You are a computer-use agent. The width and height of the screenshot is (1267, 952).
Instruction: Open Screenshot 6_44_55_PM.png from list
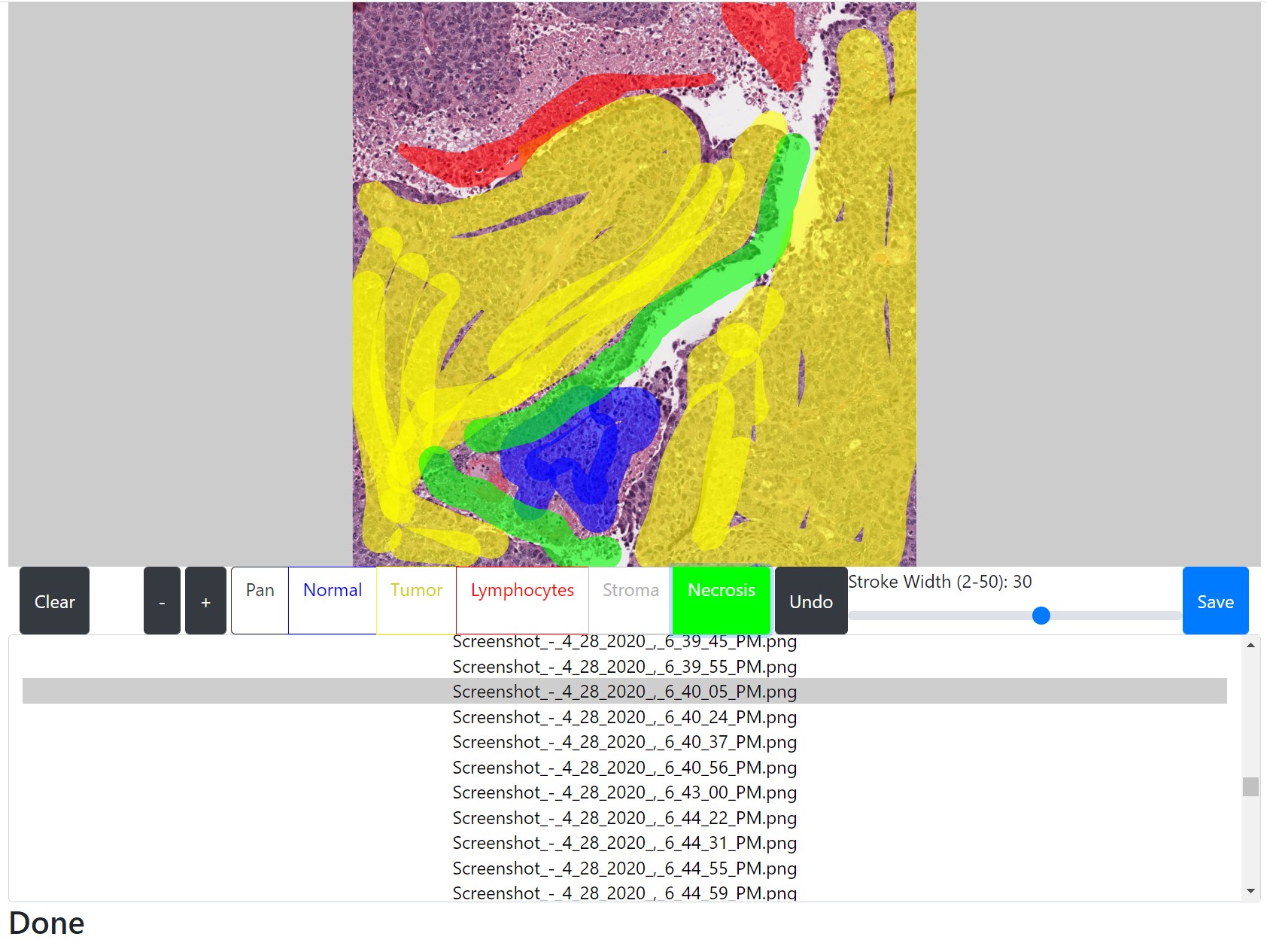624,868
